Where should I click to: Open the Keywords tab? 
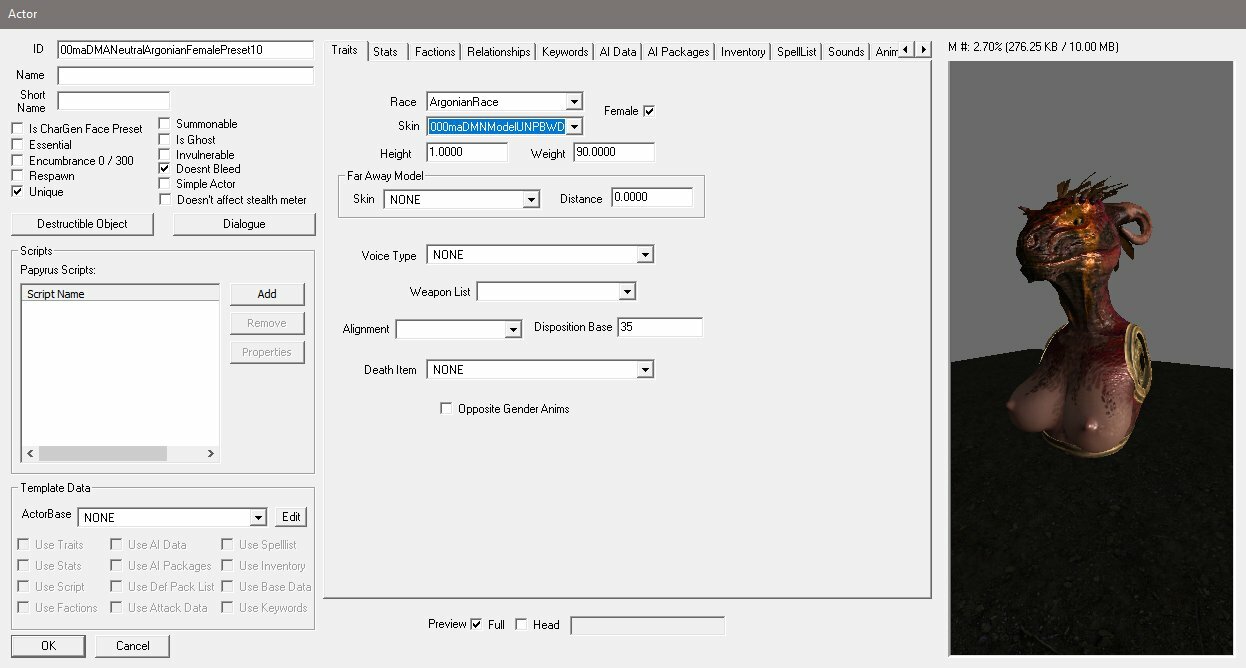[x=565, y=52]
